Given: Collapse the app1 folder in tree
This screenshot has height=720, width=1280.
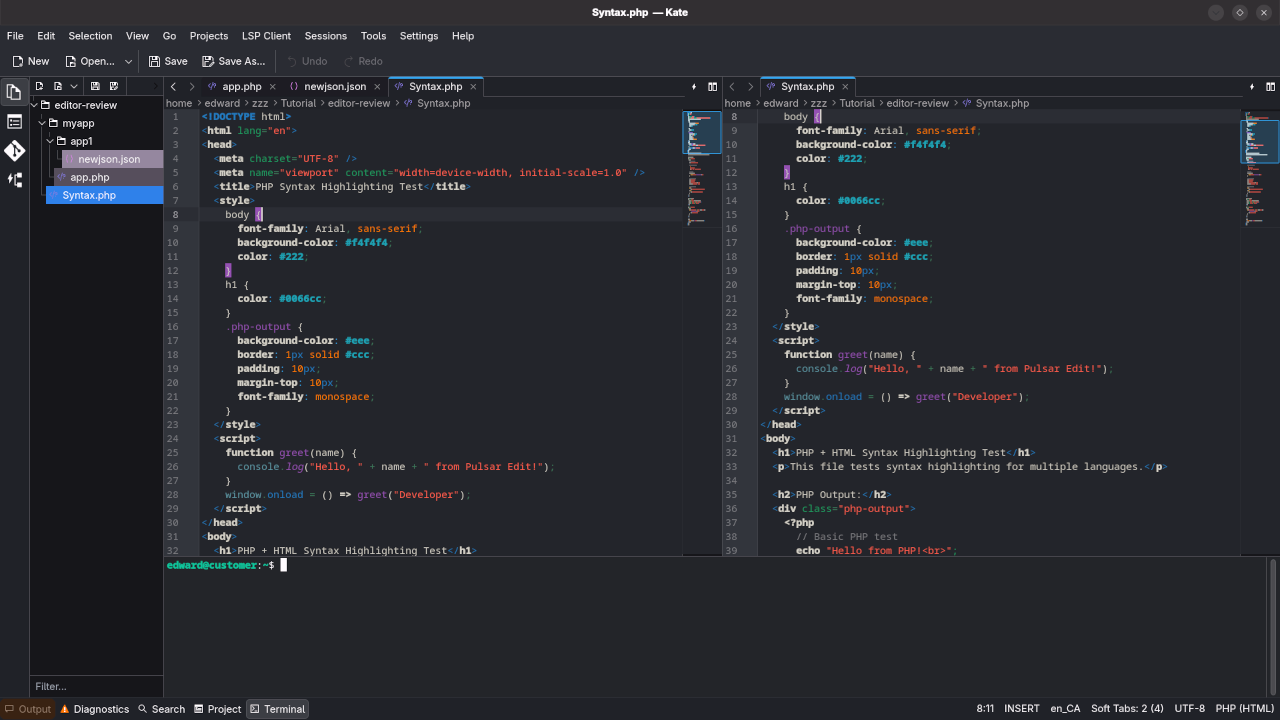Looking at the screenshot, I should [x=50, y=141].
